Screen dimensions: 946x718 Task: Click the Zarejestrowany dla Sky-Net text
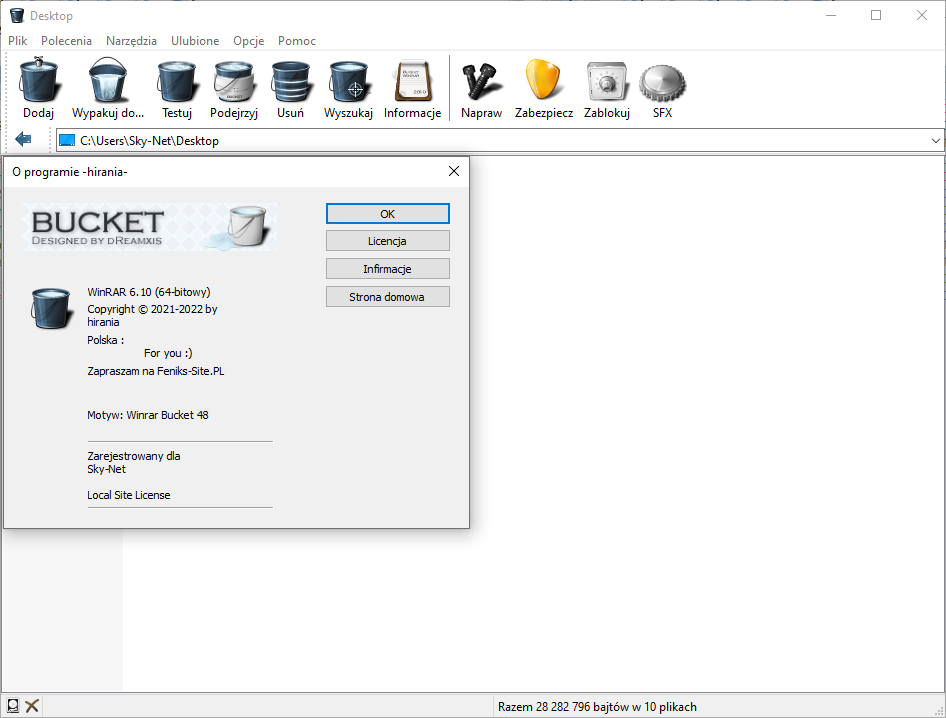point(133,462)
